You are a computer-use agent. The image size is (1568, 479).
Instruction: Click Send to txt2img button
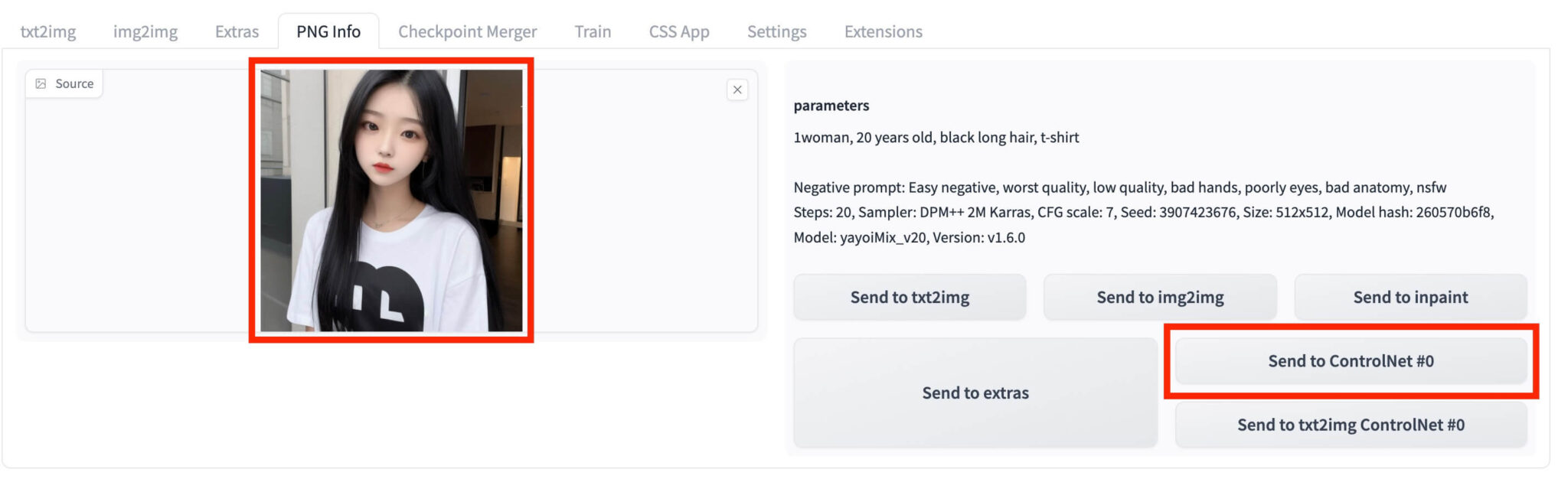(x=910, y=297)
